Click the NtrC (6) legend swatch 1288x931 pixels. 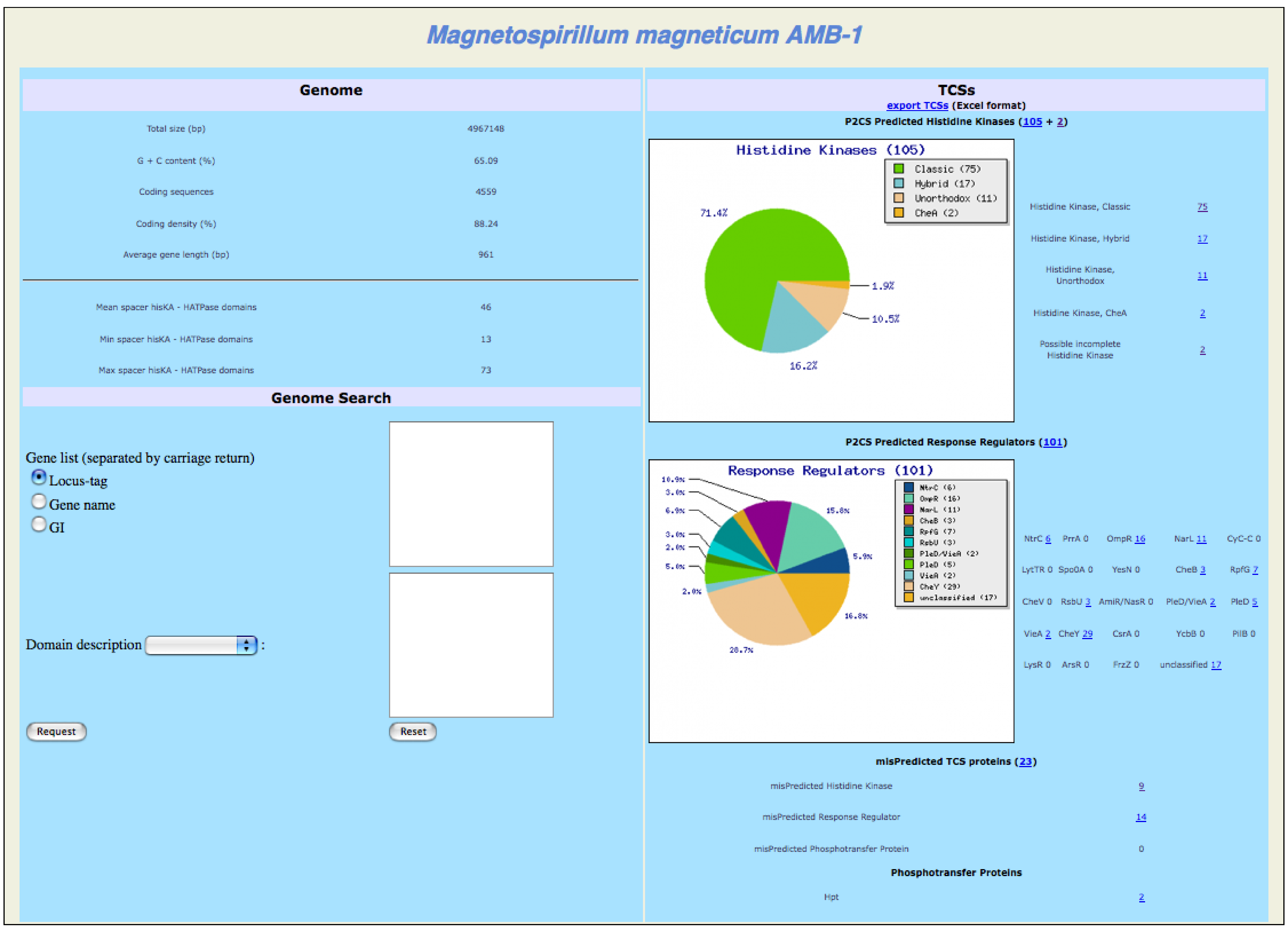(x=909, y=487)
